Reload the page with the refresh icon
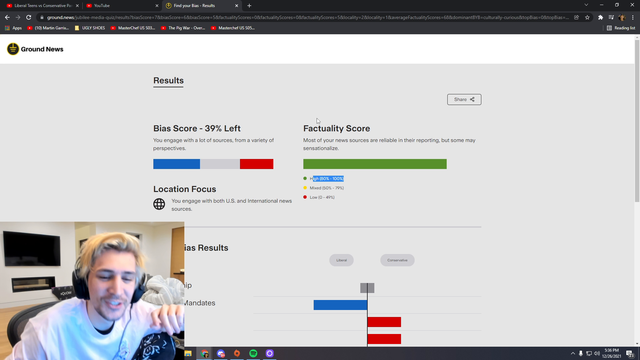640x360 pixels. (29, 18)
